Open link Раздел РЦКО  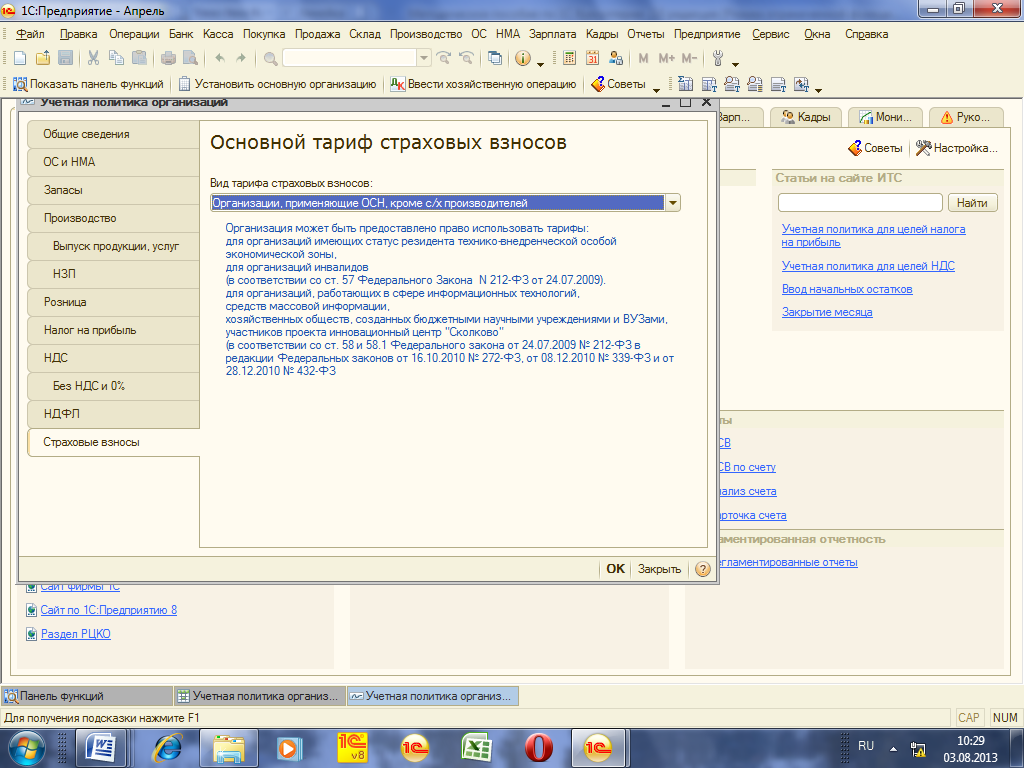pos(76,633)
